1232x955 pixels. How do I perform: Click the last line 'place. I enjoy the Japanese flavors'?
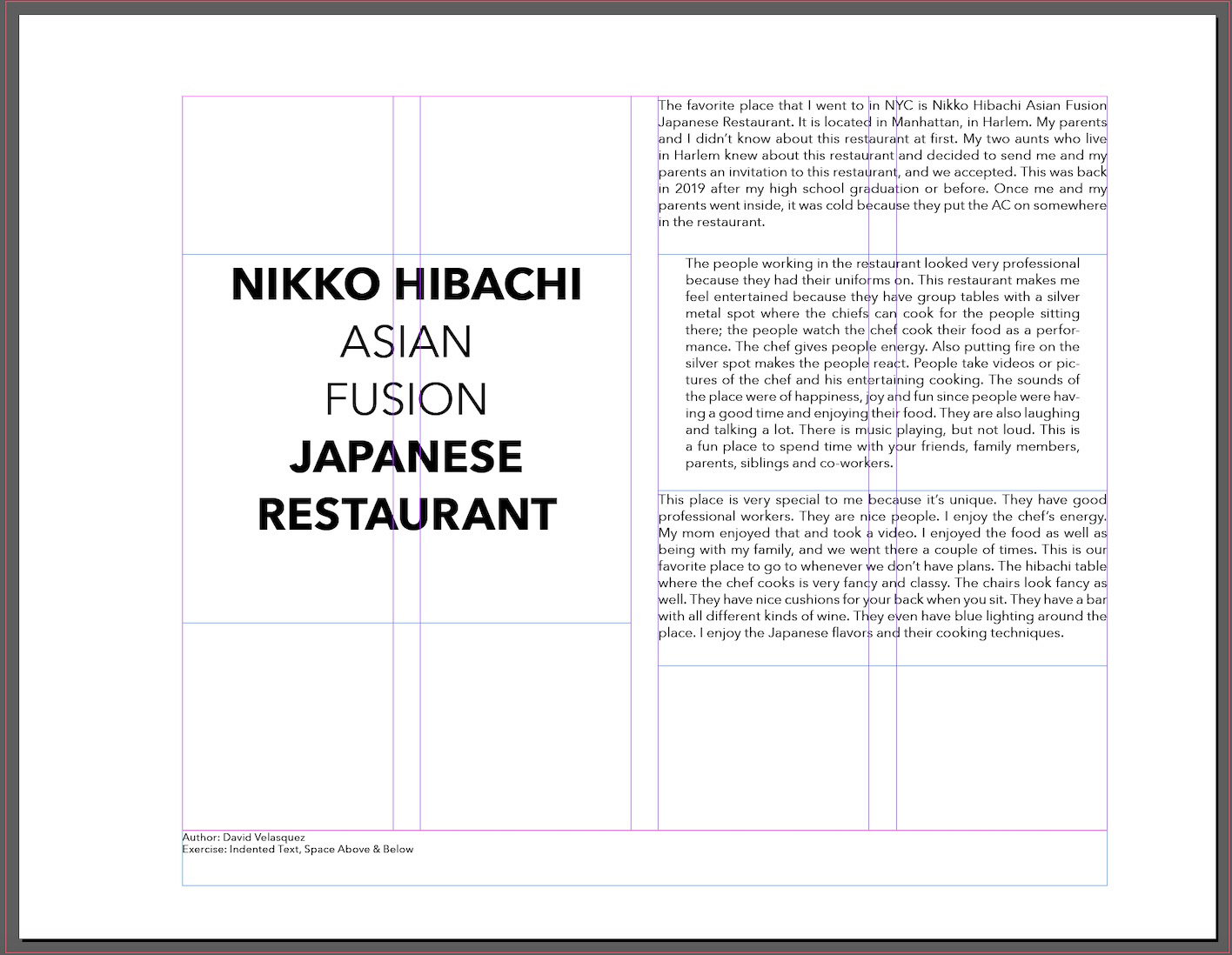(x=860, y=633)
